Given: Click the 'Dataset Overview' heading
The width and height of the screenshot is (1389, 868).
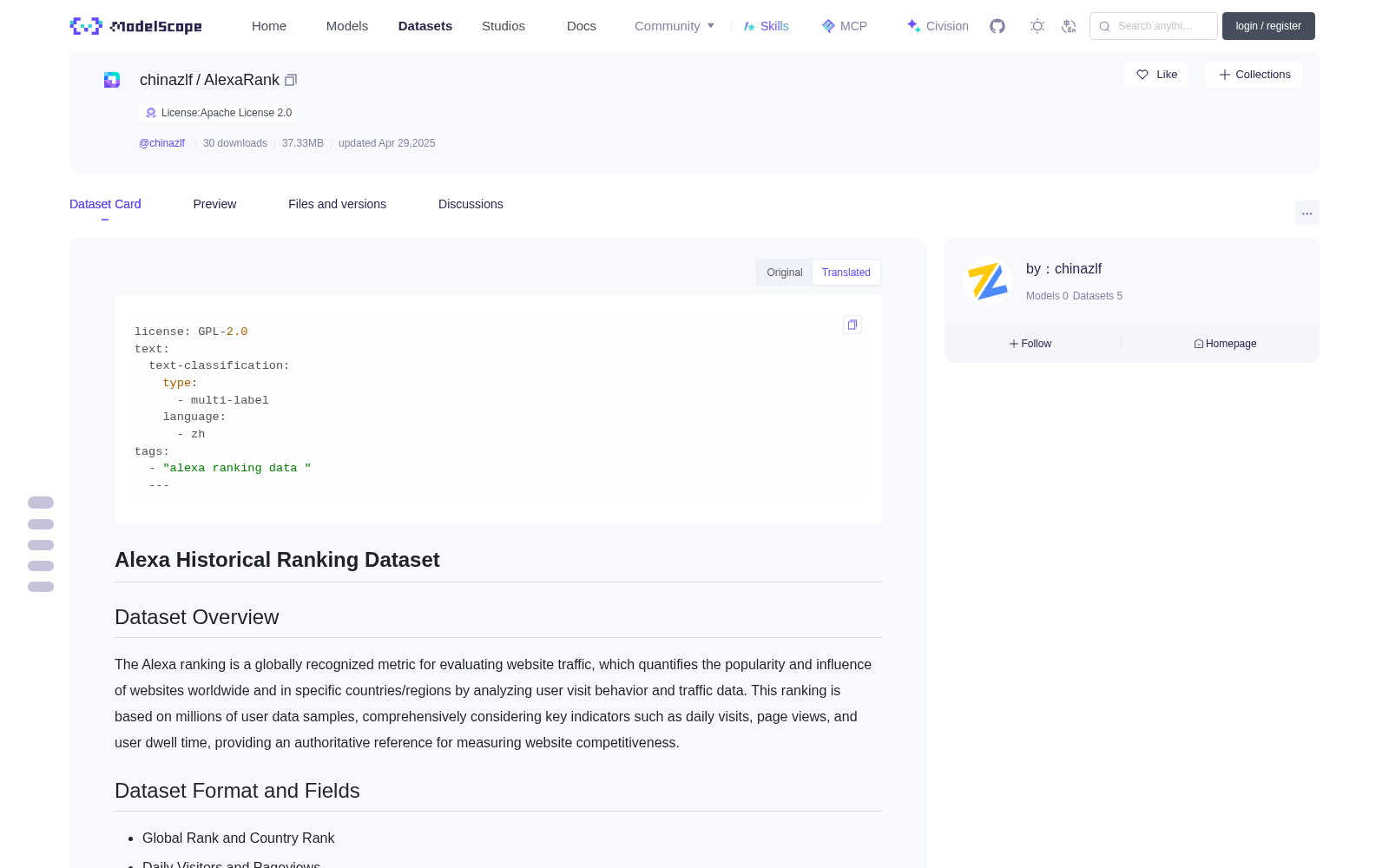Looking at the screenshot, I should click(x=197, y=617).
